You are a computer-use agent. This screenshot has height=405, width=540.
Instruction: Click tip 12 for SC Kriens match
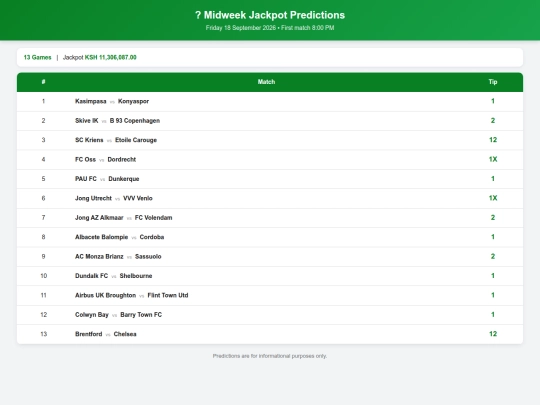(x=493, y=140)
